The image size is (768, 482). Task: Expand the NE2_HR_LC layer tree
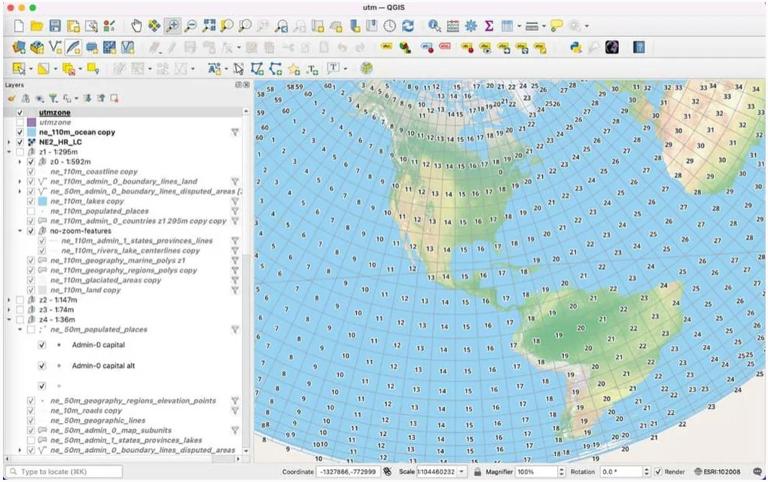[x=9, y=142]
